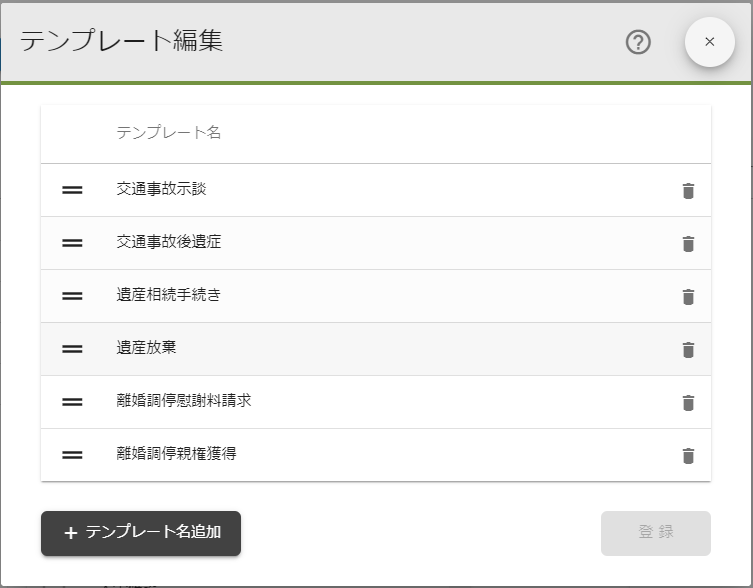Click drag handle for 交通事故示談
This screenshot has height=588, width=753.
[x=72, y=190]
